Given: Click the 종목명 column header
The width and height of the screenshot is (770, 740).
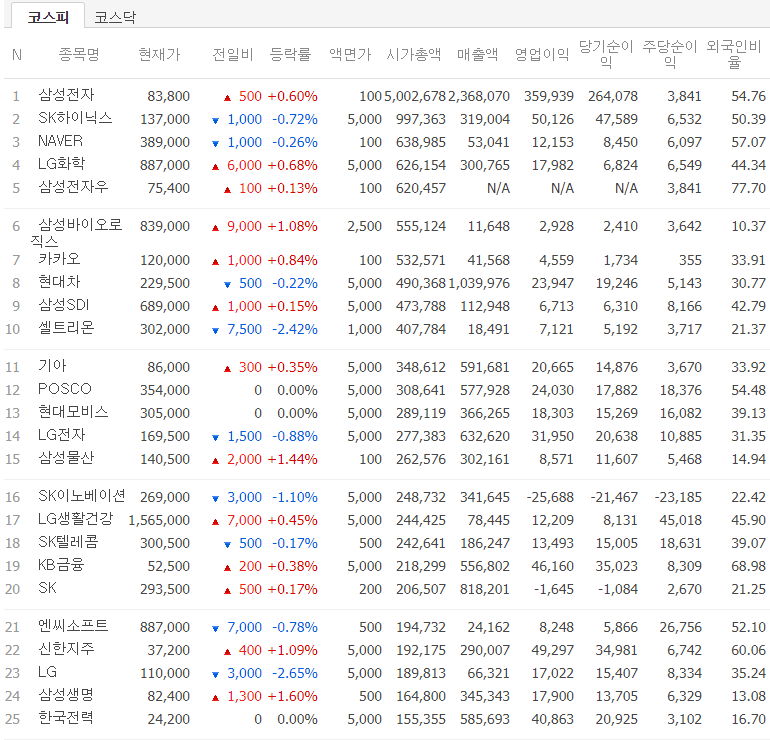Looking at the screenshot, I should pos(79,54).
